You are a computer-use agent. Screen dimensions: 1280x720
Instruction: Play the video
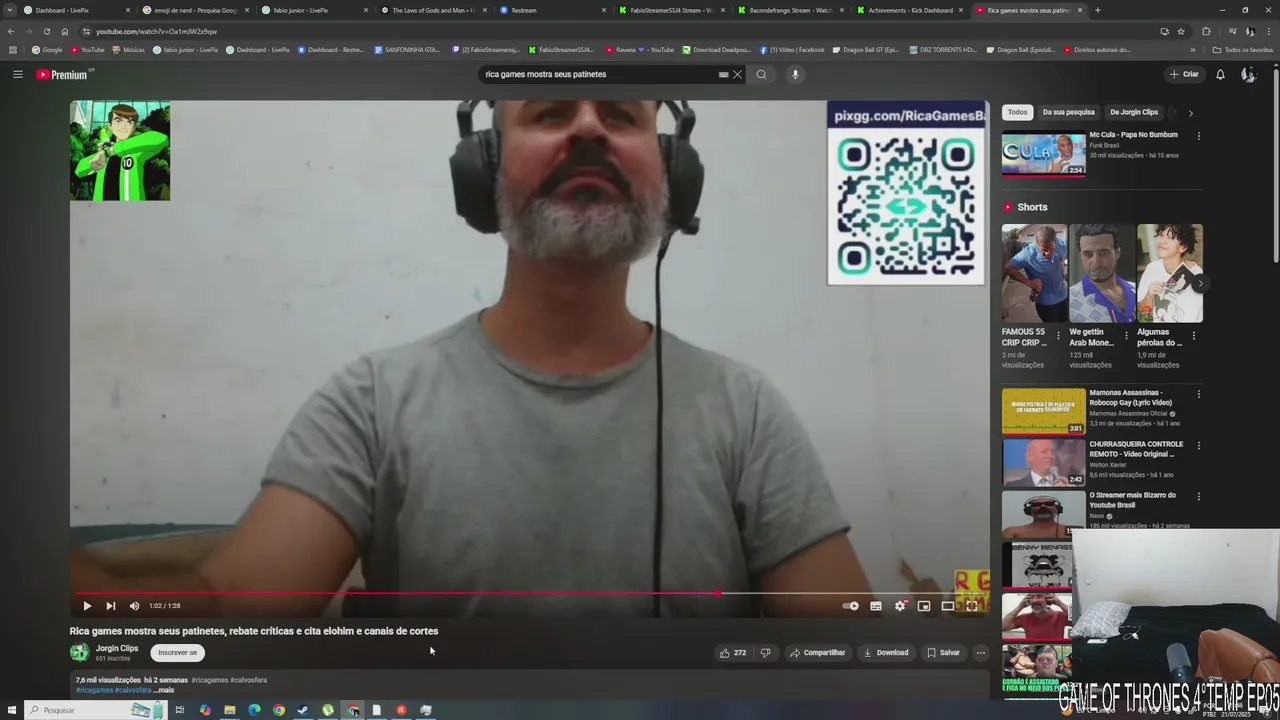(87, 605)
